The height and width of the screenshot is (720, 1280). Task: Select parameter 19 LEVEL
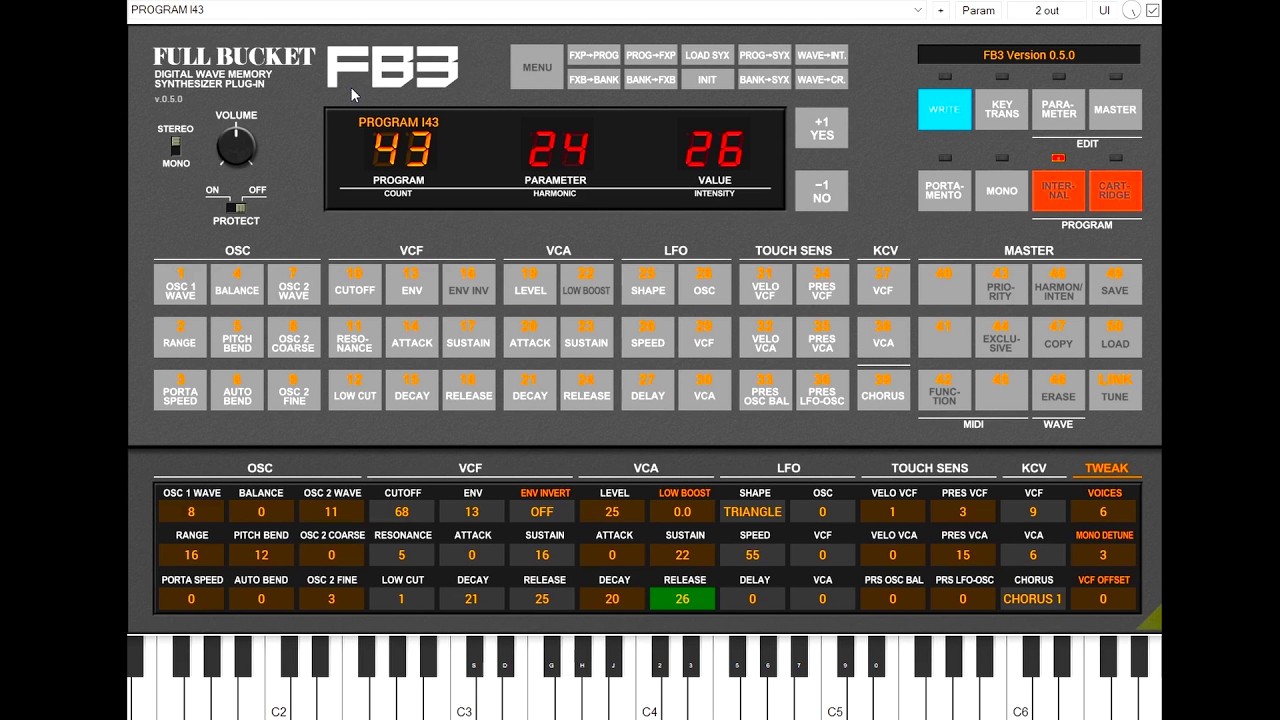[530, 284]
